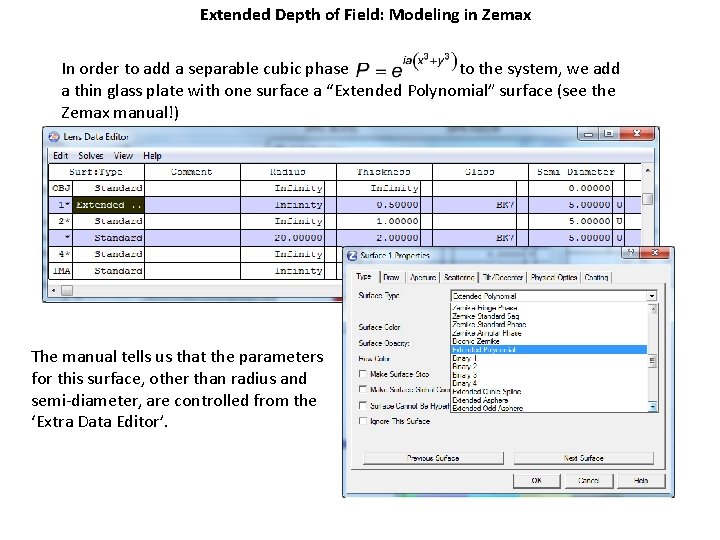Click the surface type list scrollbar thumb
The image size is (720, 540).
(652, 362)
